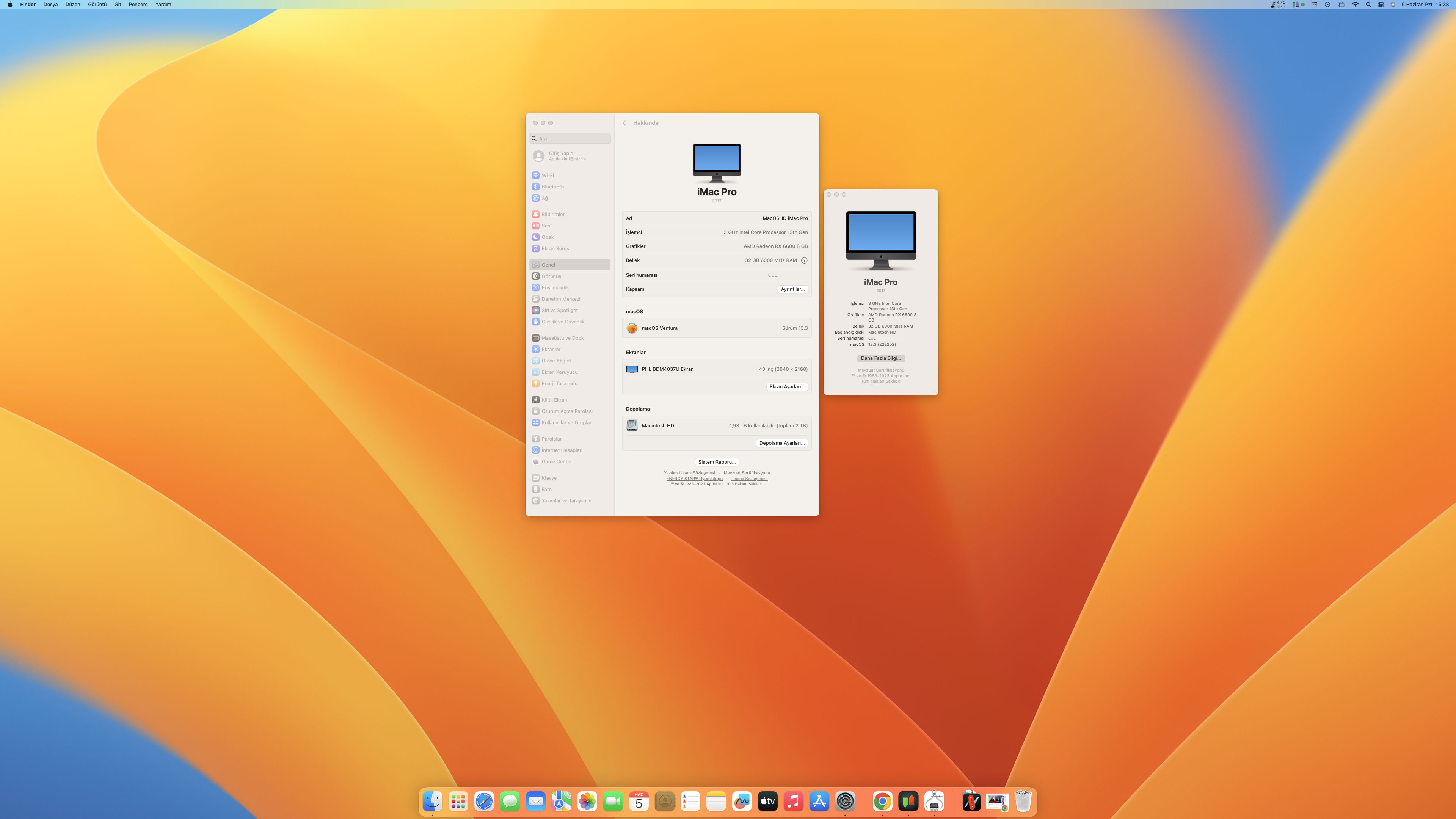This screenshot has height=819, width=1456.
Task: Click the Wi-Fi status menu bar icon
Action: [1355, 5]
